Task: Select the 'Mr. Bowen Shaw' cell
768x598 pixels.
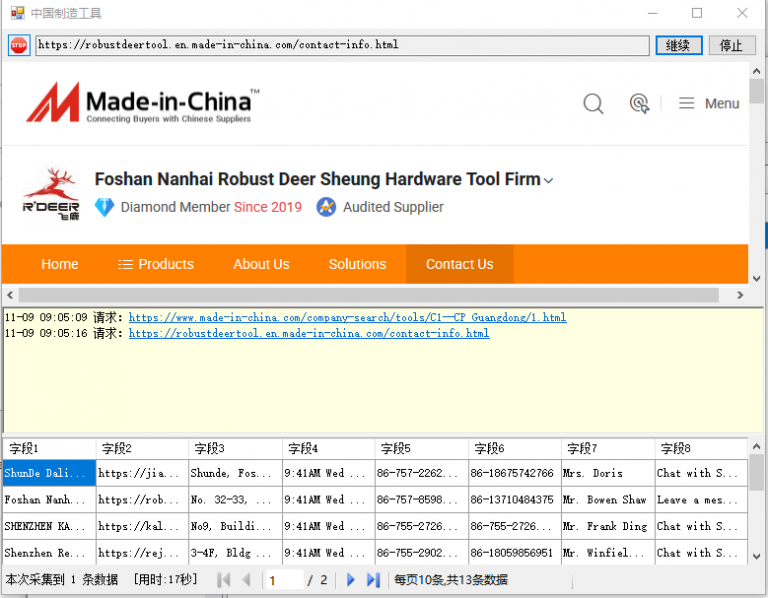Action: pos(608,500)
